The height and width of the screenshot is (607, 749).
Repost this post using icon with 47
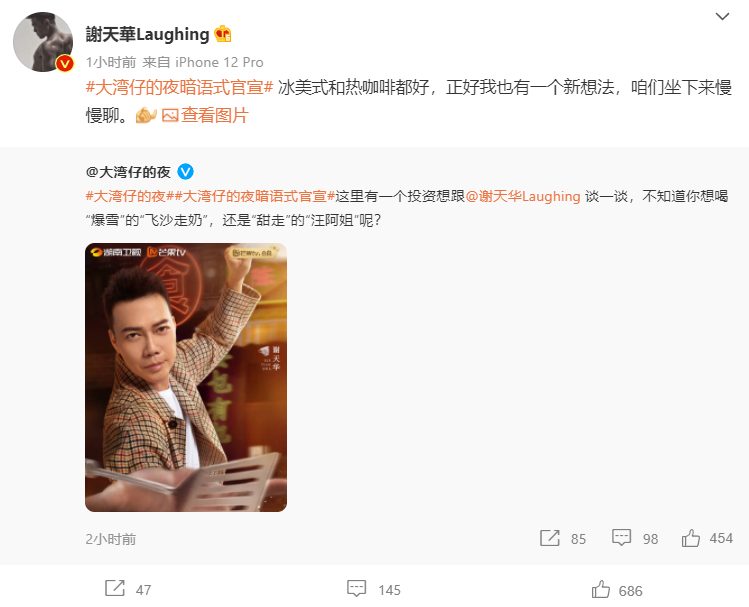[x=115, y=589]
